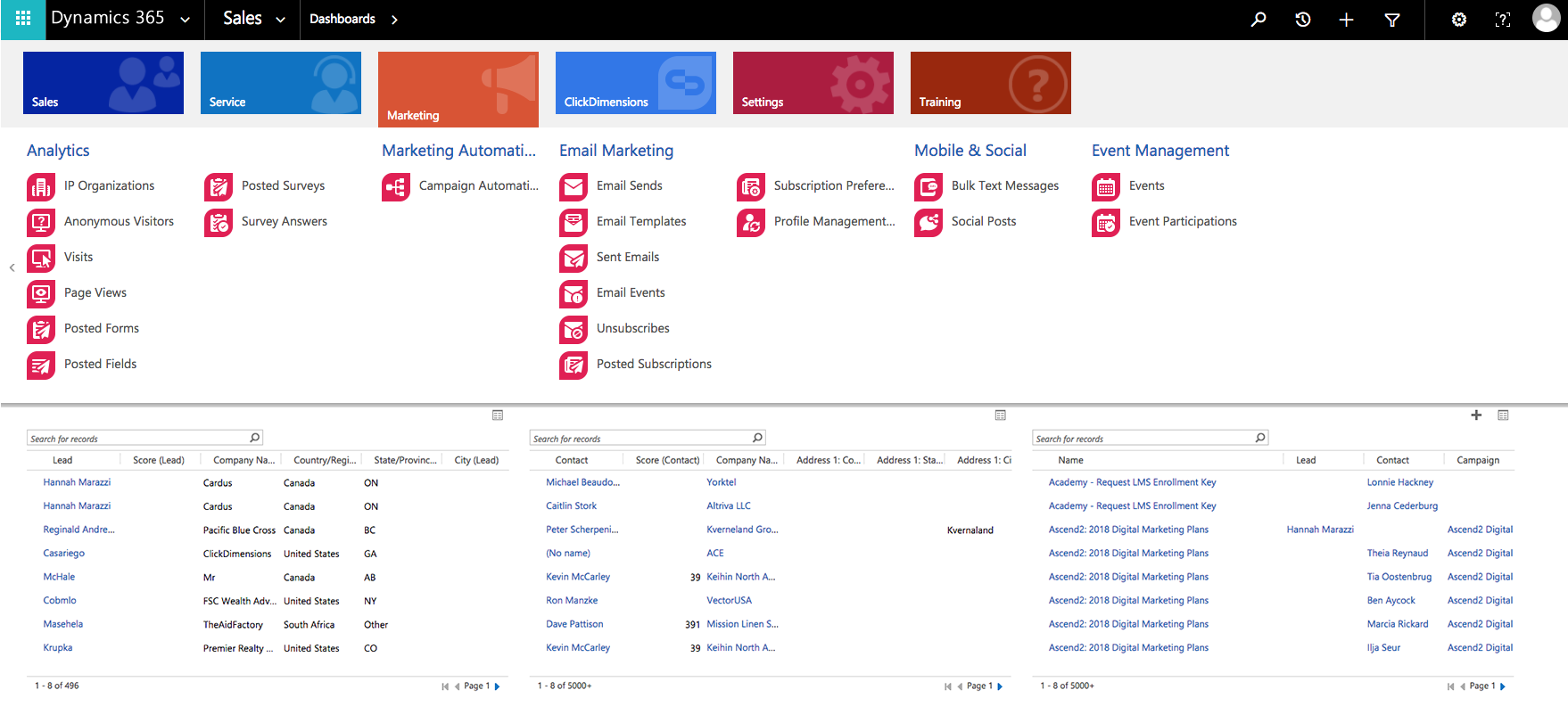Open view records icon above contacts grid

(x=1001, y=415)
